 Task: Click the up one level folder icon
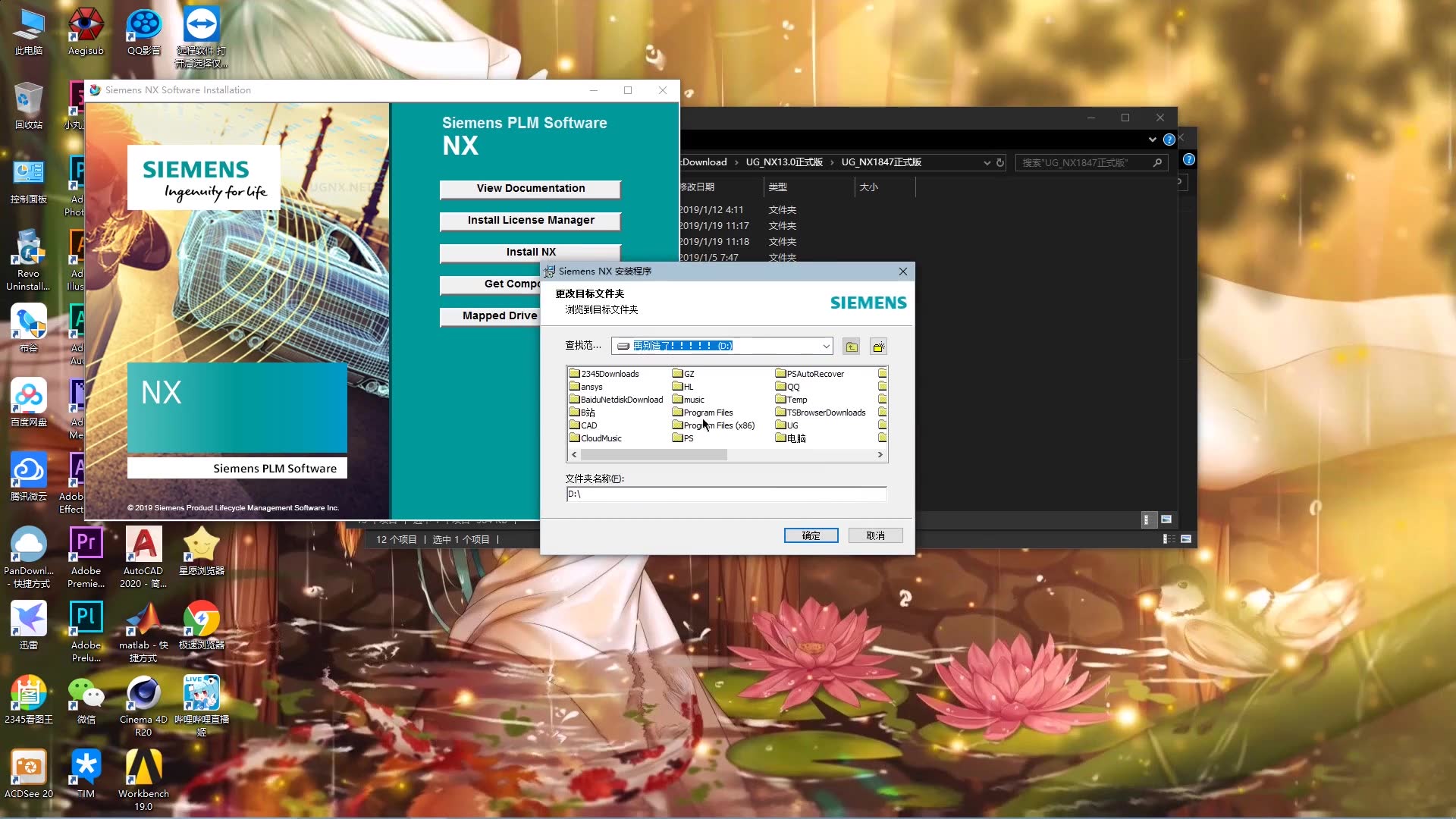coord(852,347)
